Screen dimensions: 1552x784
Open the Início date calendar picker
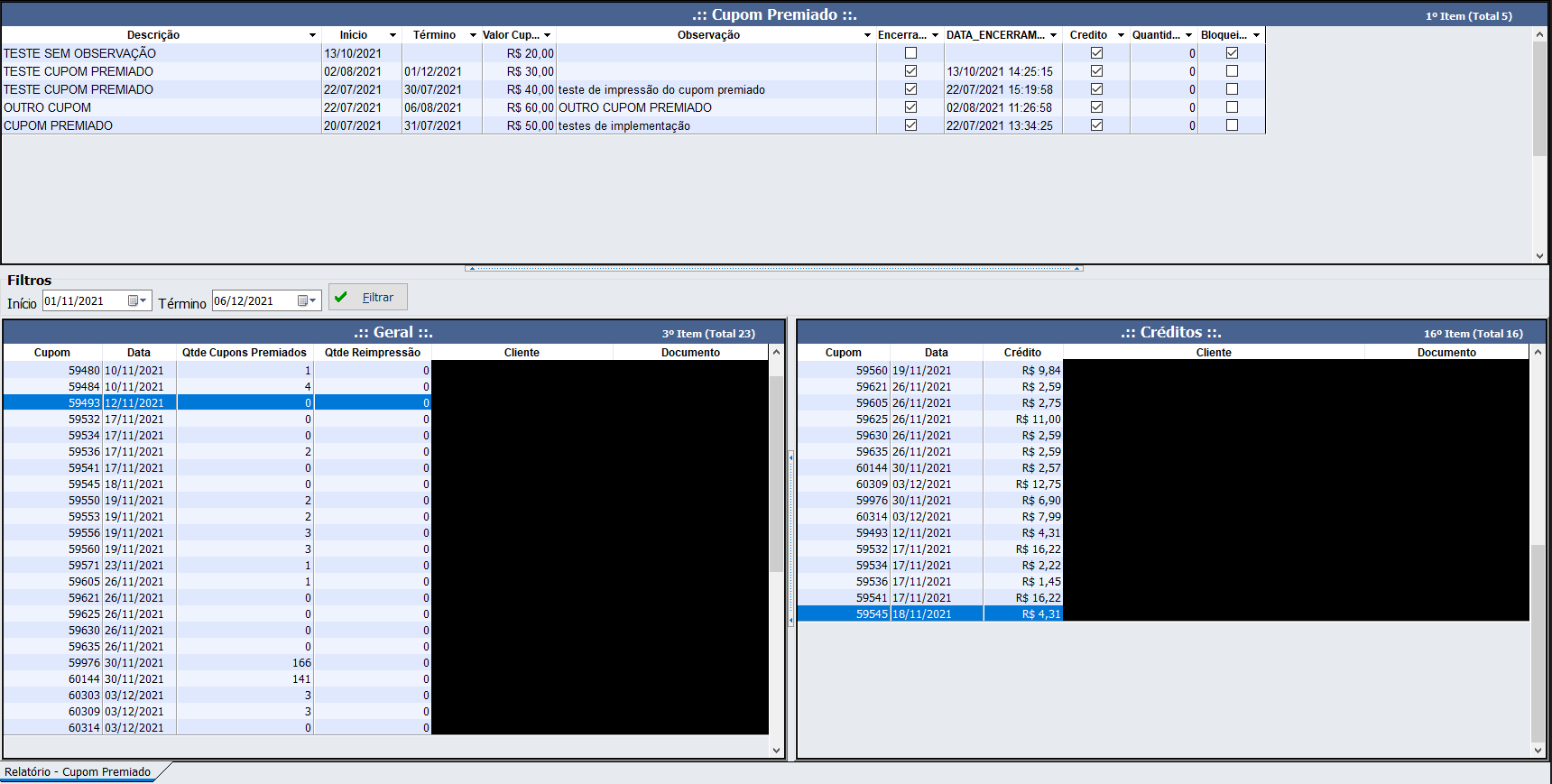point(137,300)
